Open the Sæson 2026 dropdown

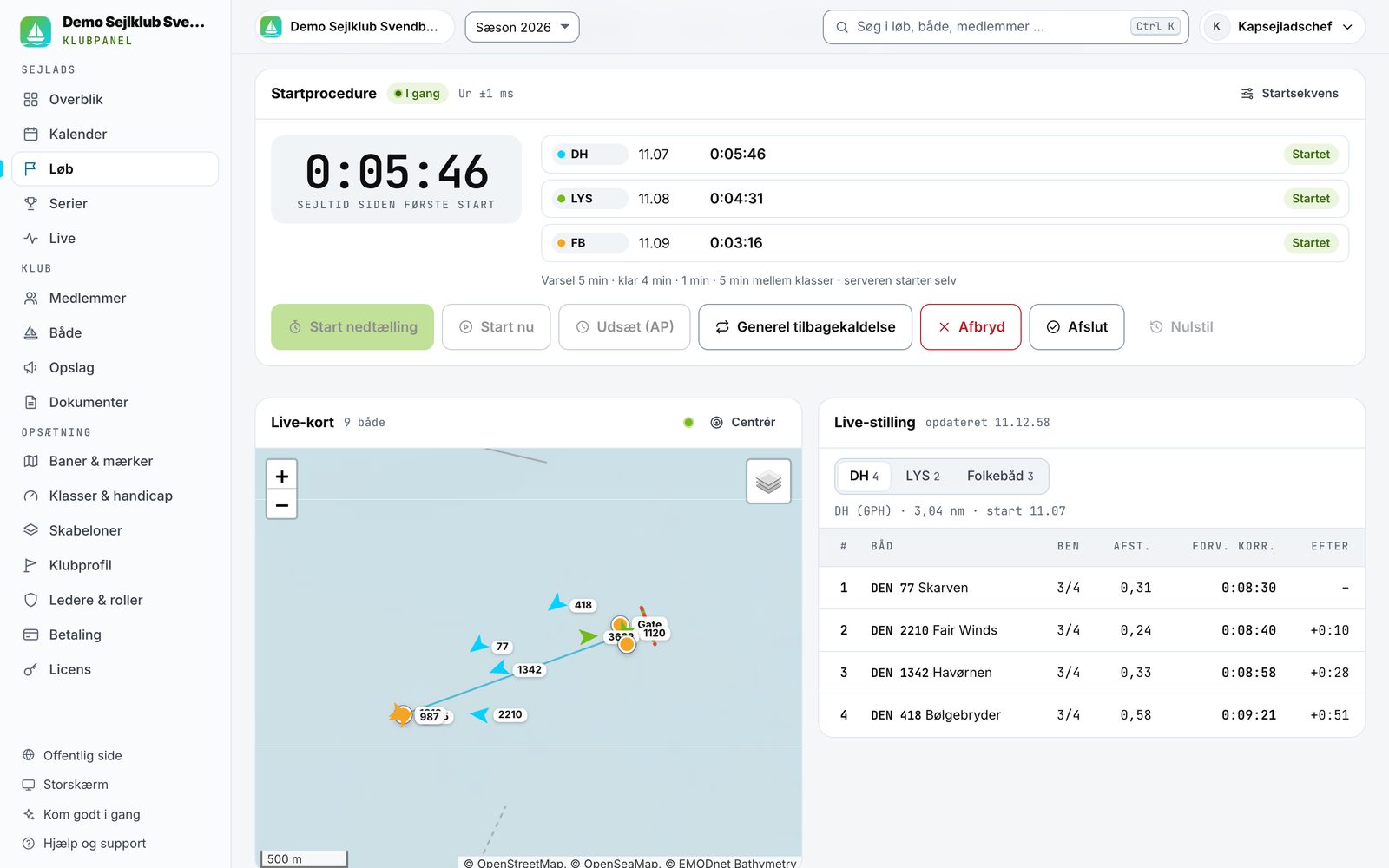(522, 27)
